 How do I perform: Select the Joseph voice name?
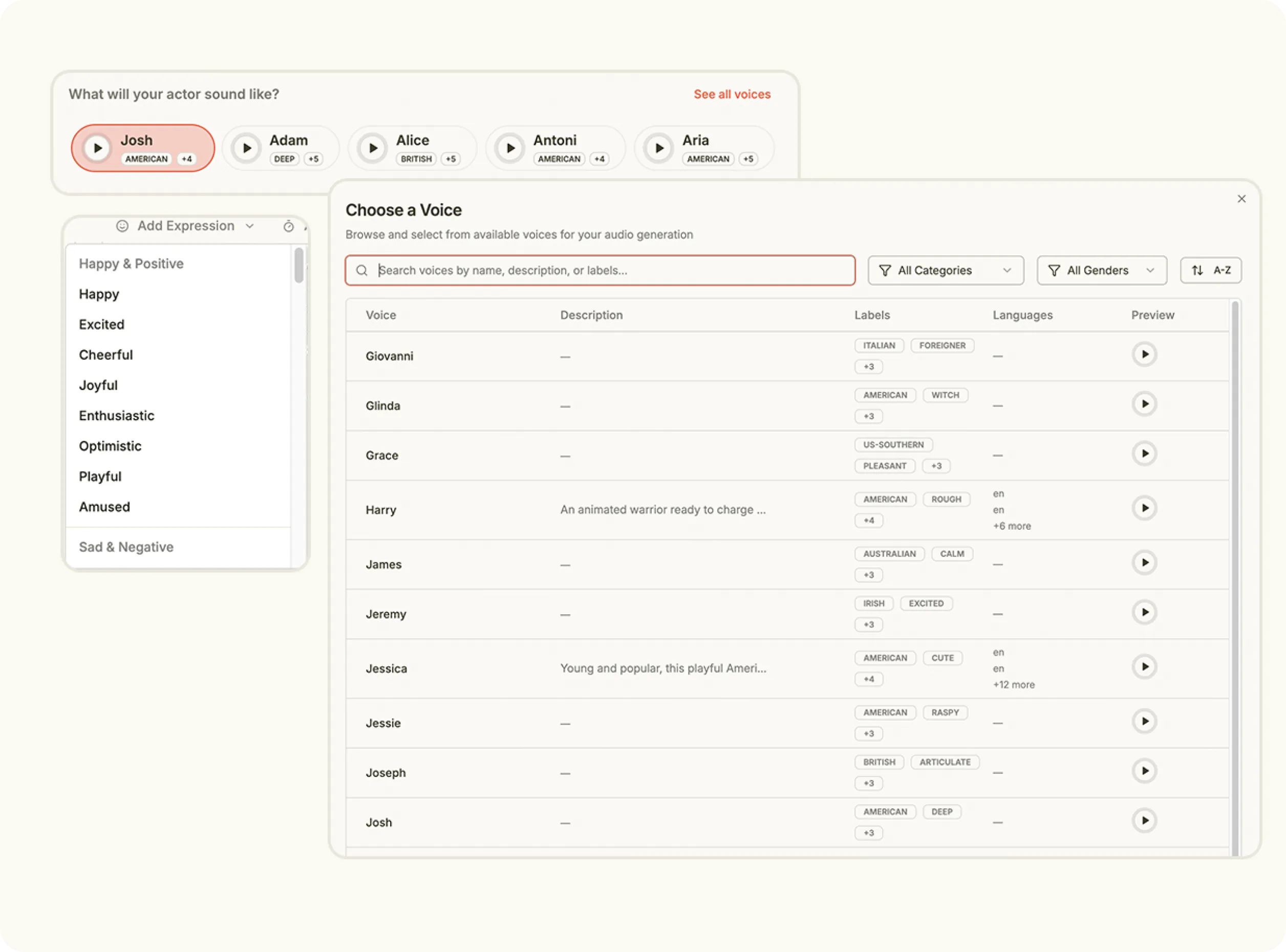(385, 773)
